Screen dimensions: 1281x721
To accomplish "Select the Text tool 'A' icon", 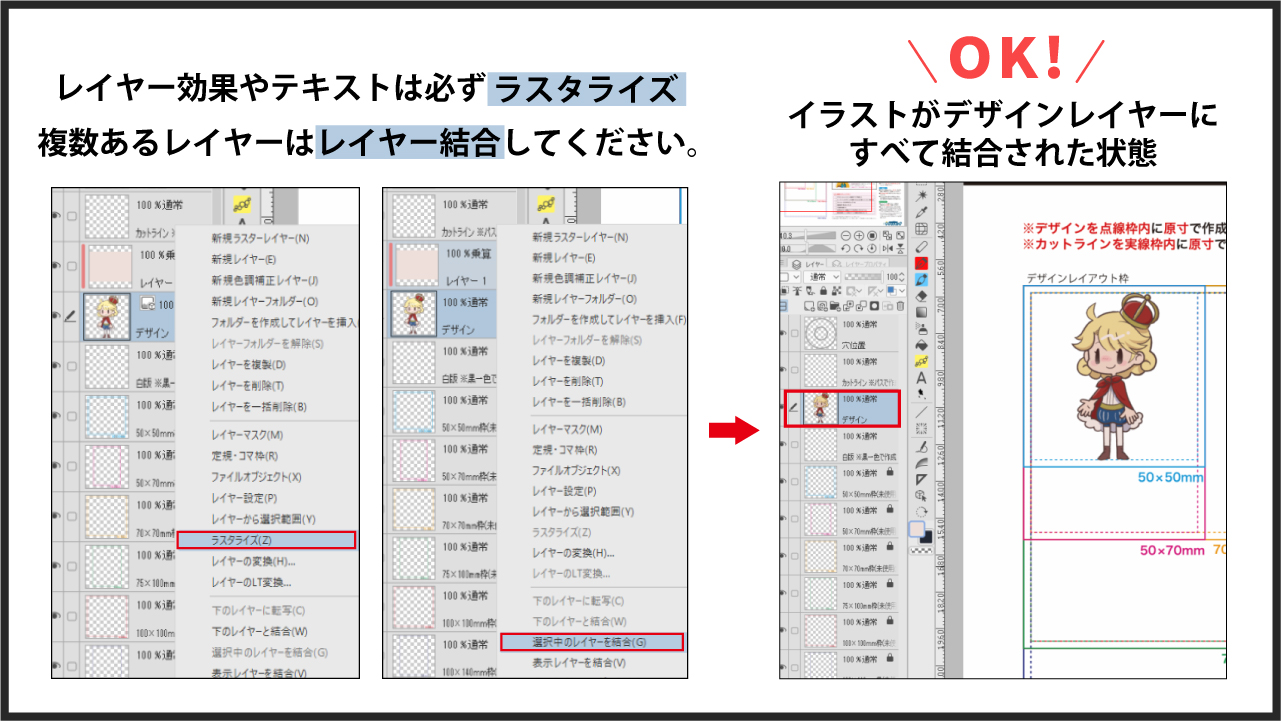I will 921,378.
